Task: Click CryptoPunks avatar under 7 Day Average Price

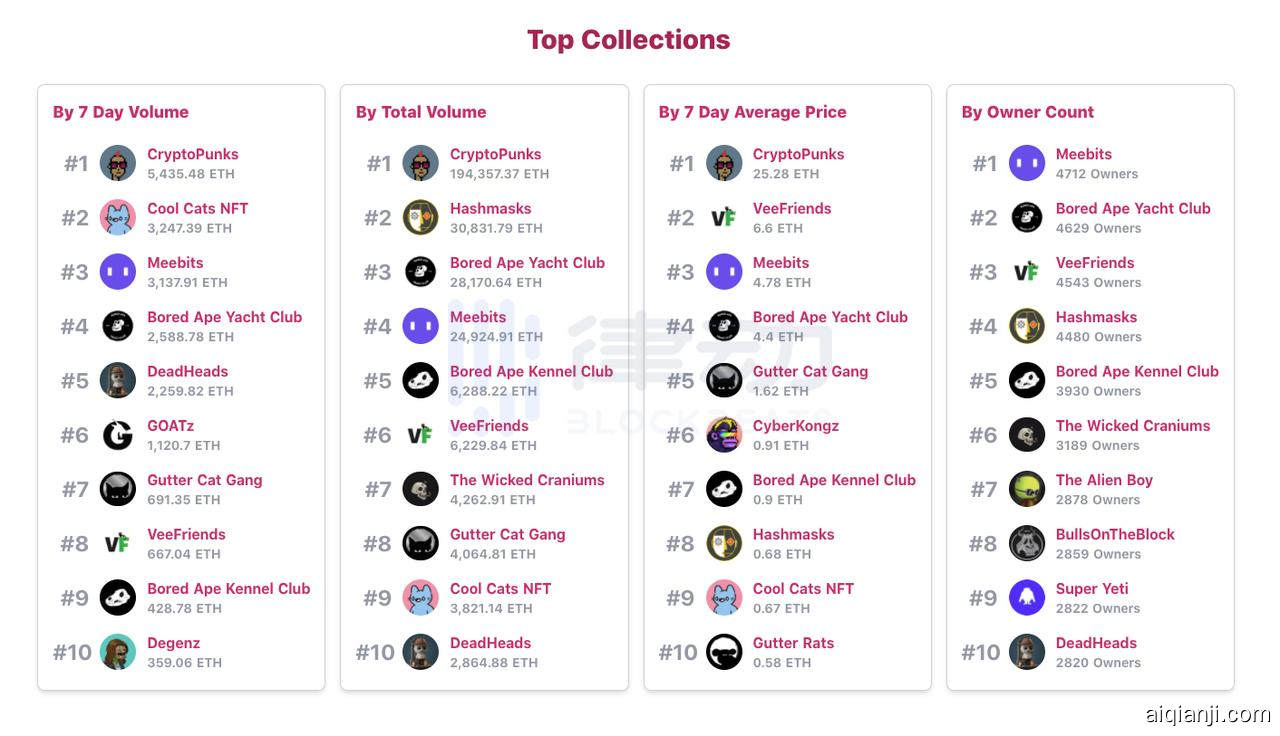Action: pos(724,163)
